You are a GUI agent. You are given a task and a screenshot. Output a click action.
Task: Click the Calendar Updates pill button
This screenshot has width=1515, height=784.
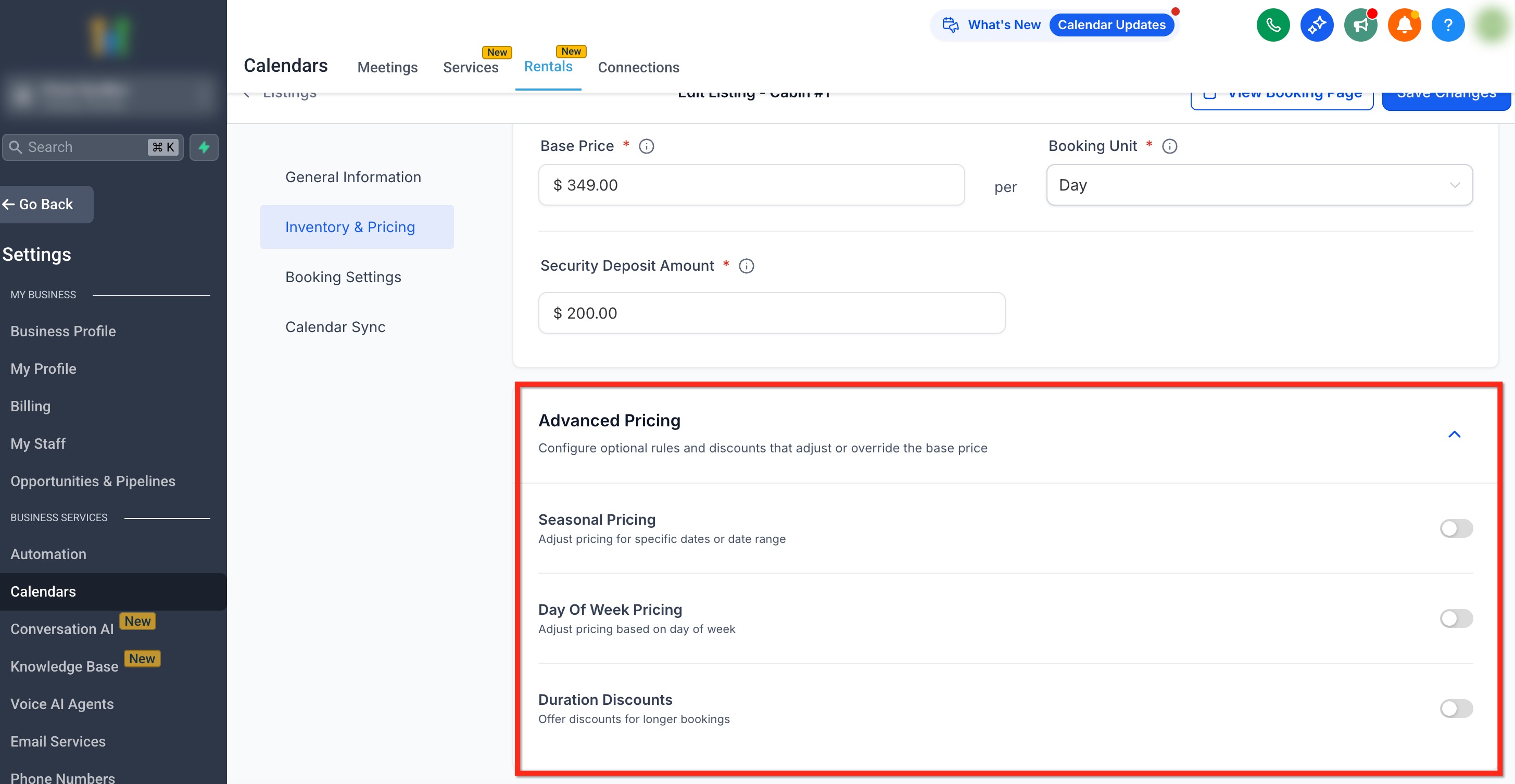point(1111,24)
